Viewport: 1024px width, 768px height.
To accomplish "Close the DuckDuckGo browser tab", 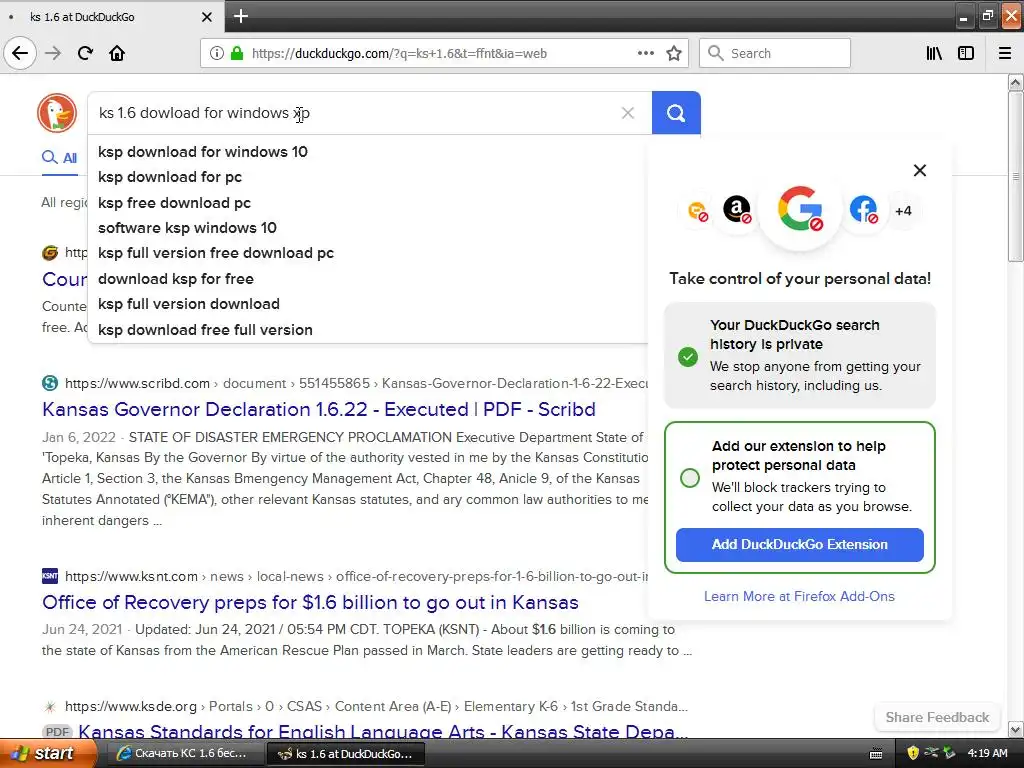I will [206, 17].
